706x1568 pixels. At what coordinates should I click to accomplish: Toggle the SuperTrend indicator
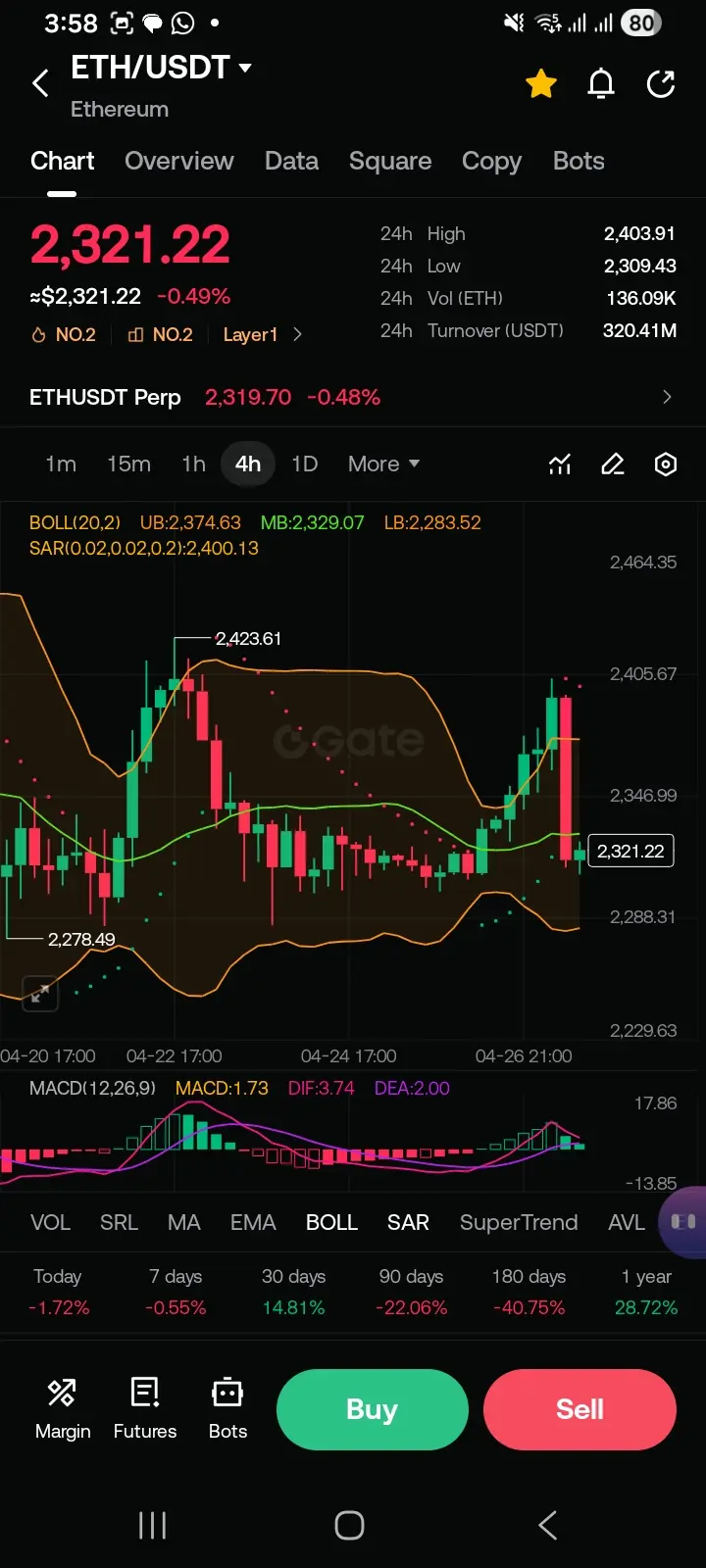point(519,1222)
